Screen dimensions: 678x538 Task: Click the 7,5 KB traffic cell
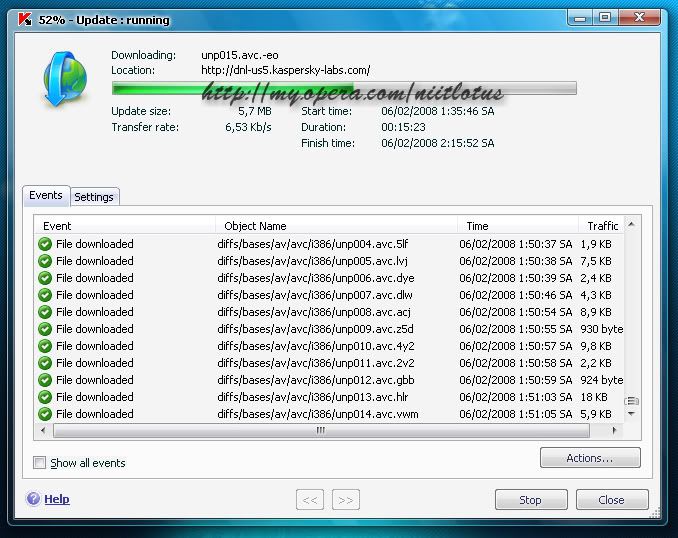[x=596, y=261]
